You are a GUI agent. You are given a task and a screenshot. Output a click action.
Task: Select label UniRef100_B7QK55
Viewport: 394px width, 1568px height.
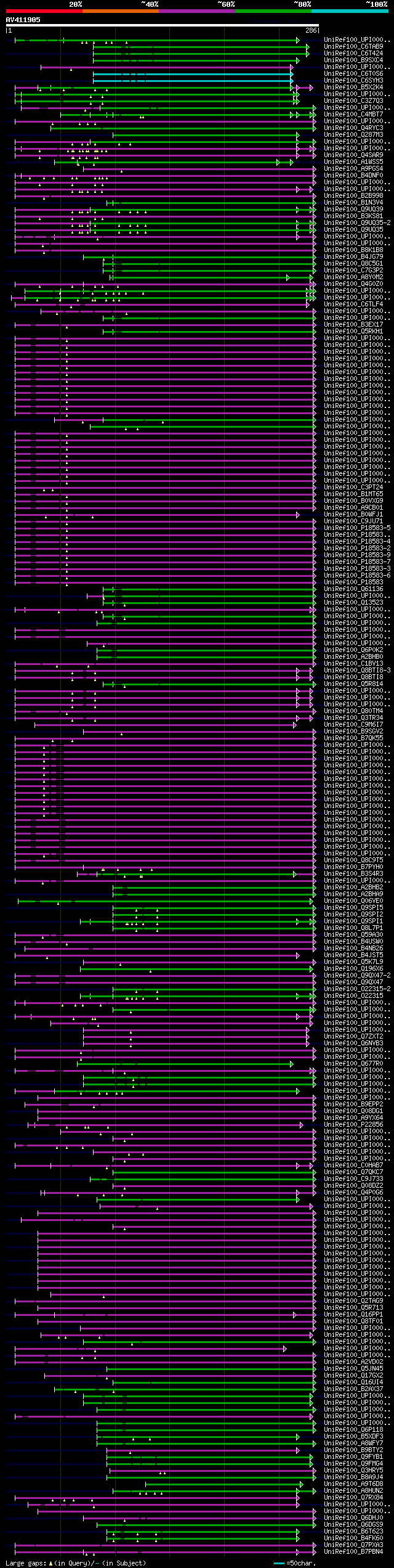353,738
